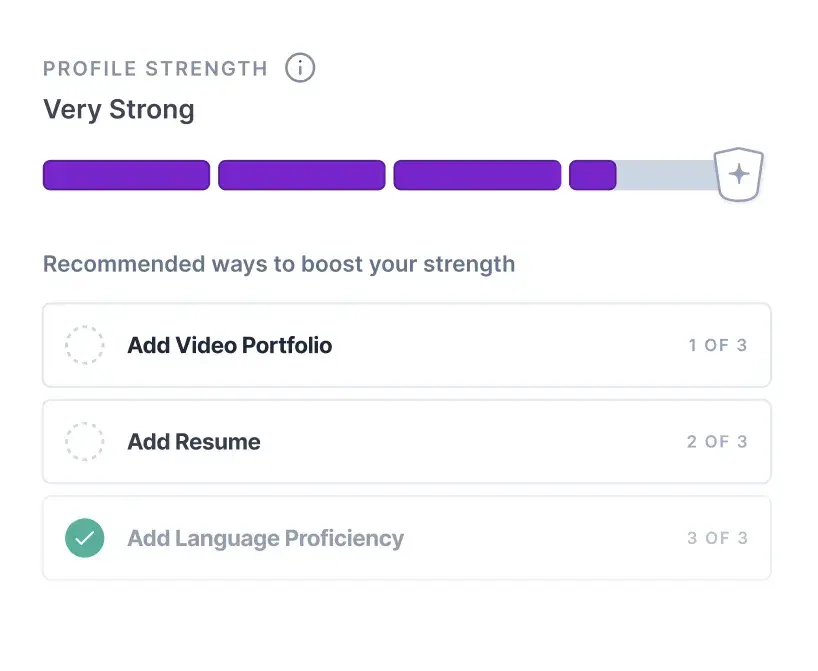Screen dimensions: 818x671
Task: Click the dashed circle beside Add Video Portfolio
Action: point(85,345)
